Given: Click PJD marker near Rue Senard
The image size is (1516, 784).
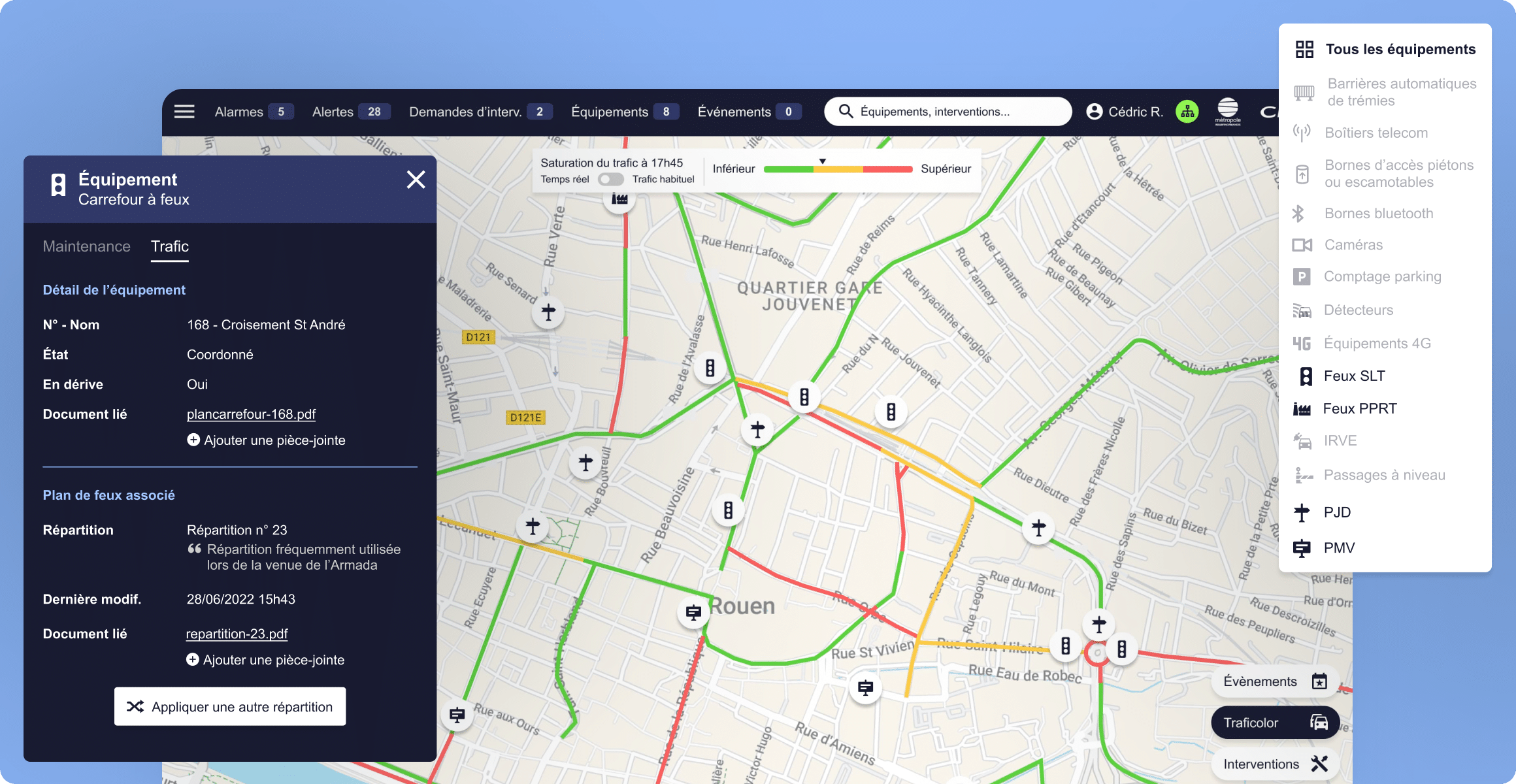Looking at the screenshot, I should (x=548, y=312).
